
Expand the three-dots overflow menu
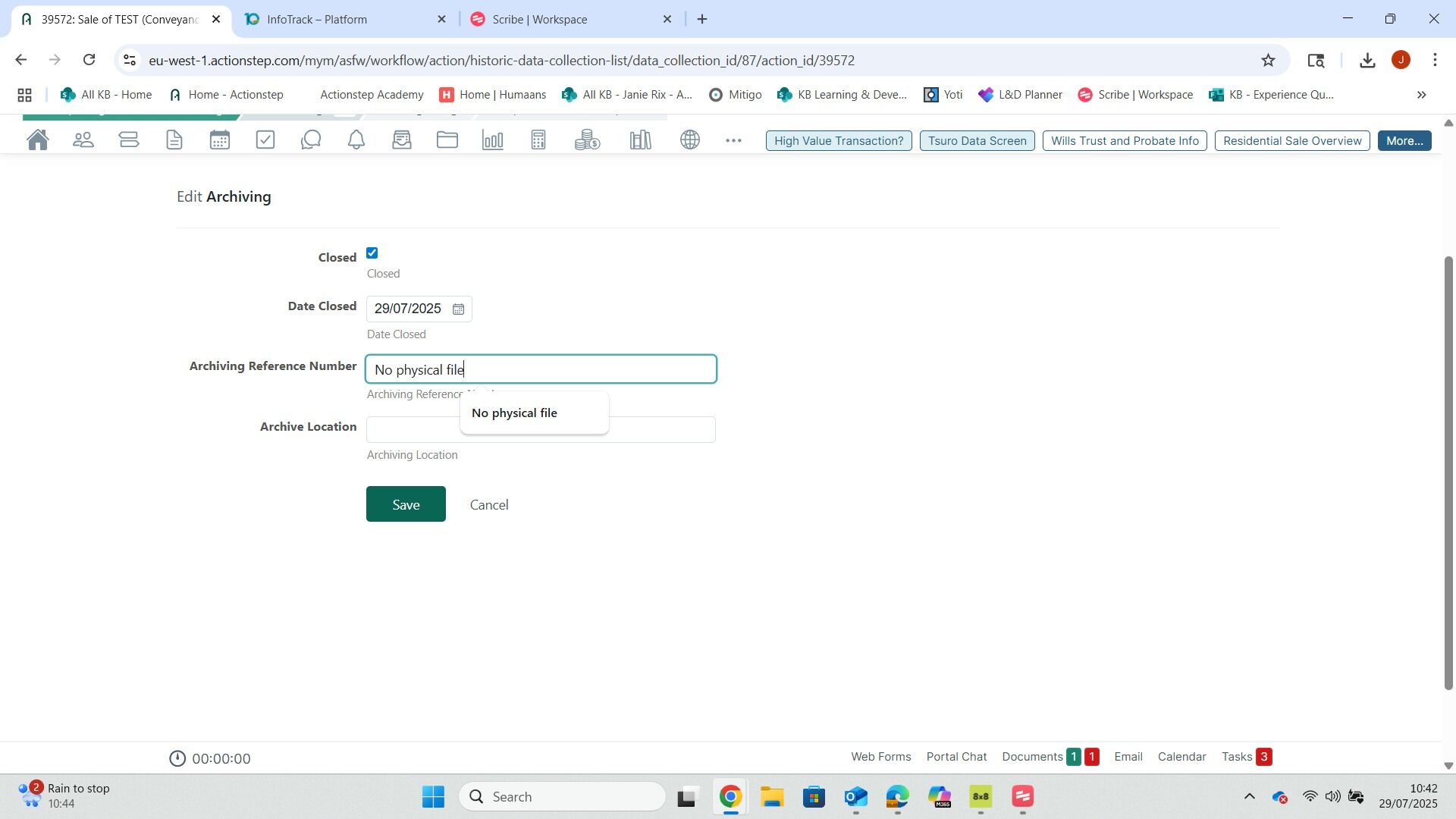tap(733, 141)
